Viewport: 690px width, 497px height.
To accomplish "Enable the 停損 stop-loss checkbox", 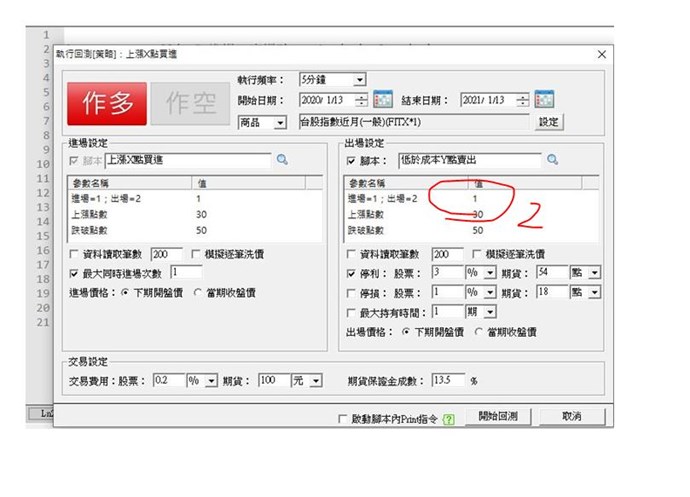I will tap(350, 293).
